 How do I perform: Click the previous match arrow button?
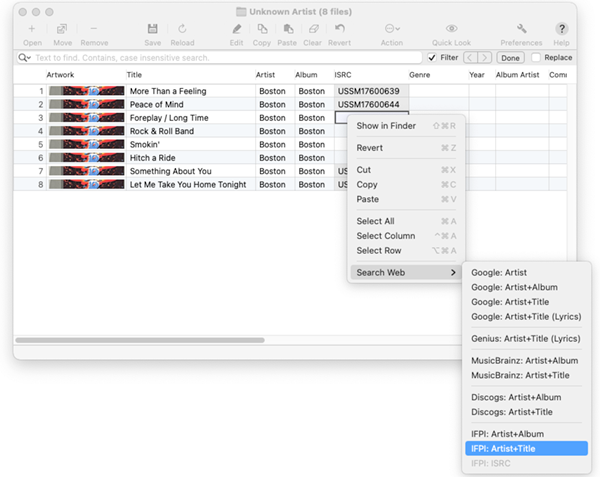click(470, 58)
